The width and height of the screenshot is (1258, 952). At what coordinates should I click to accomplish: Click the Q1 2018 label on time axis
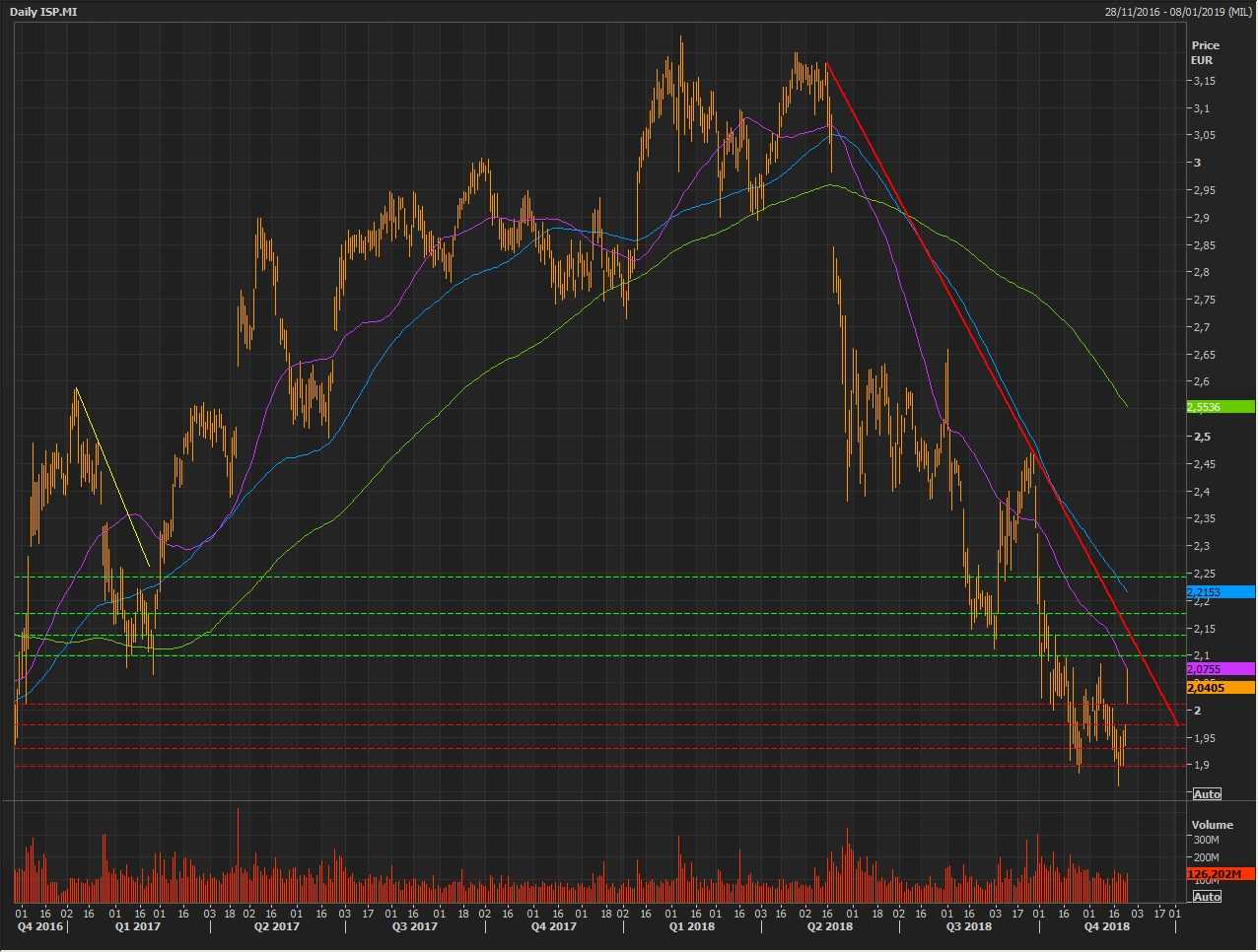(691, 926)
